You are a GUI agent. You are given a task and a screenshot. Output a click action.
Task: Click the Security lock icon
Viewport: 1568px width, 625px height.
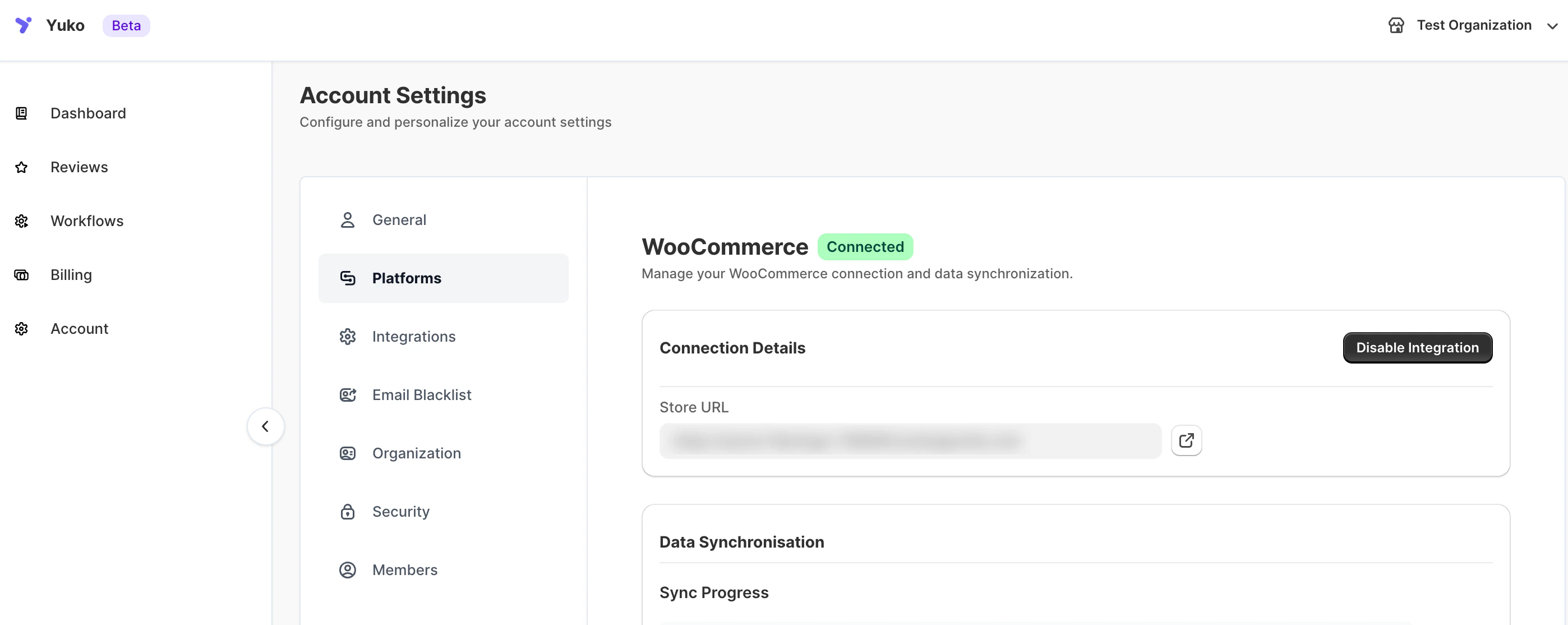pos(348,512)
